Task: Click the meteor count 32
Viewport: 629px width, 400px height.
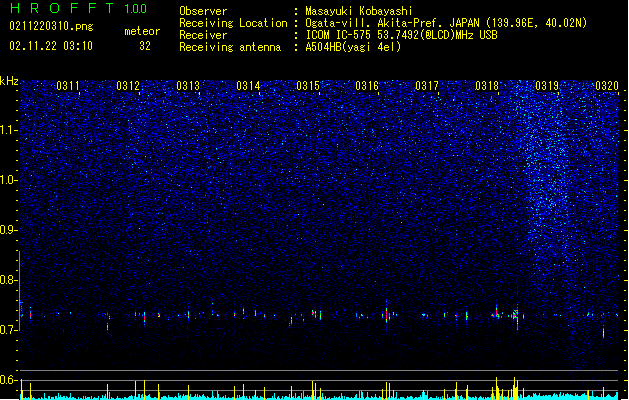Action: 145,46
